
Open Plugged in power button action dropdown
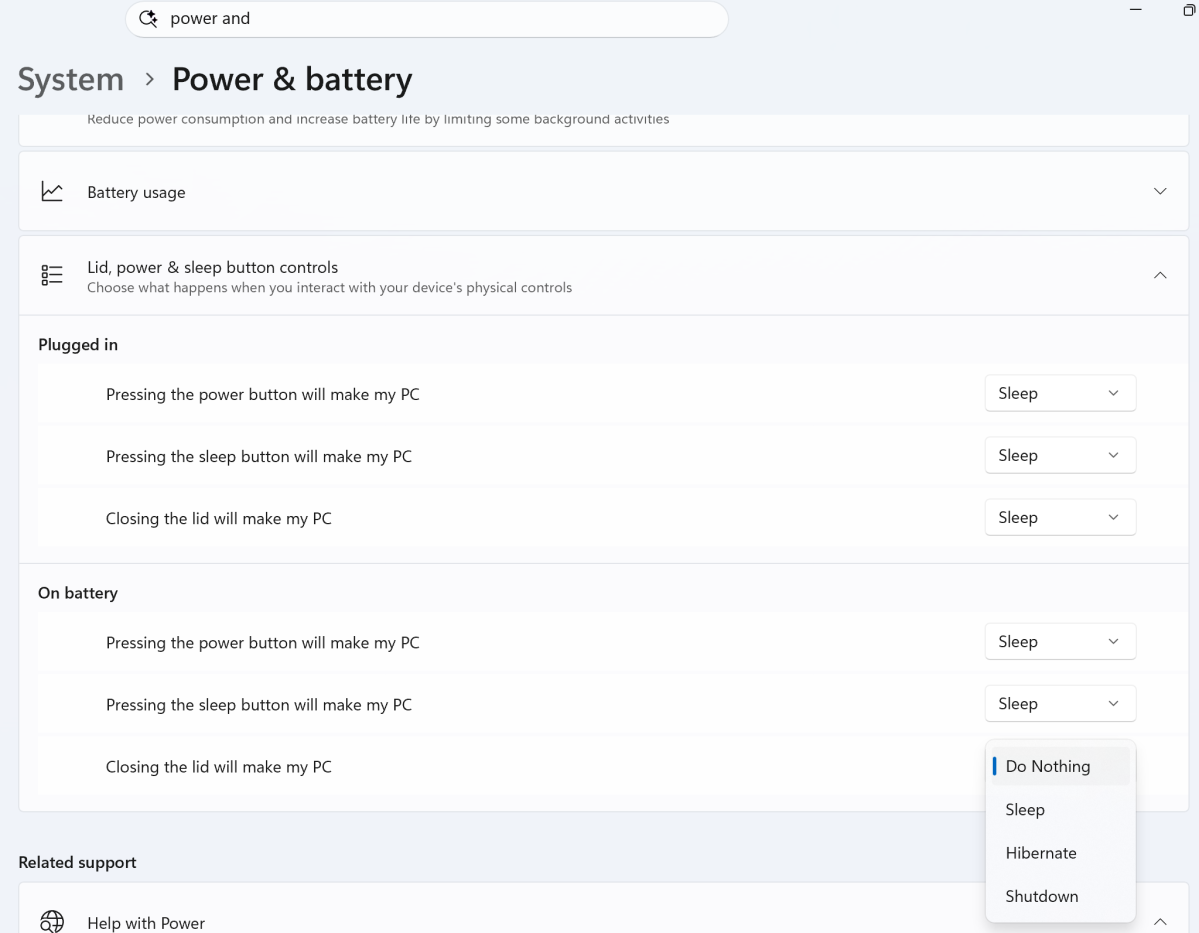pos(1060,393)
